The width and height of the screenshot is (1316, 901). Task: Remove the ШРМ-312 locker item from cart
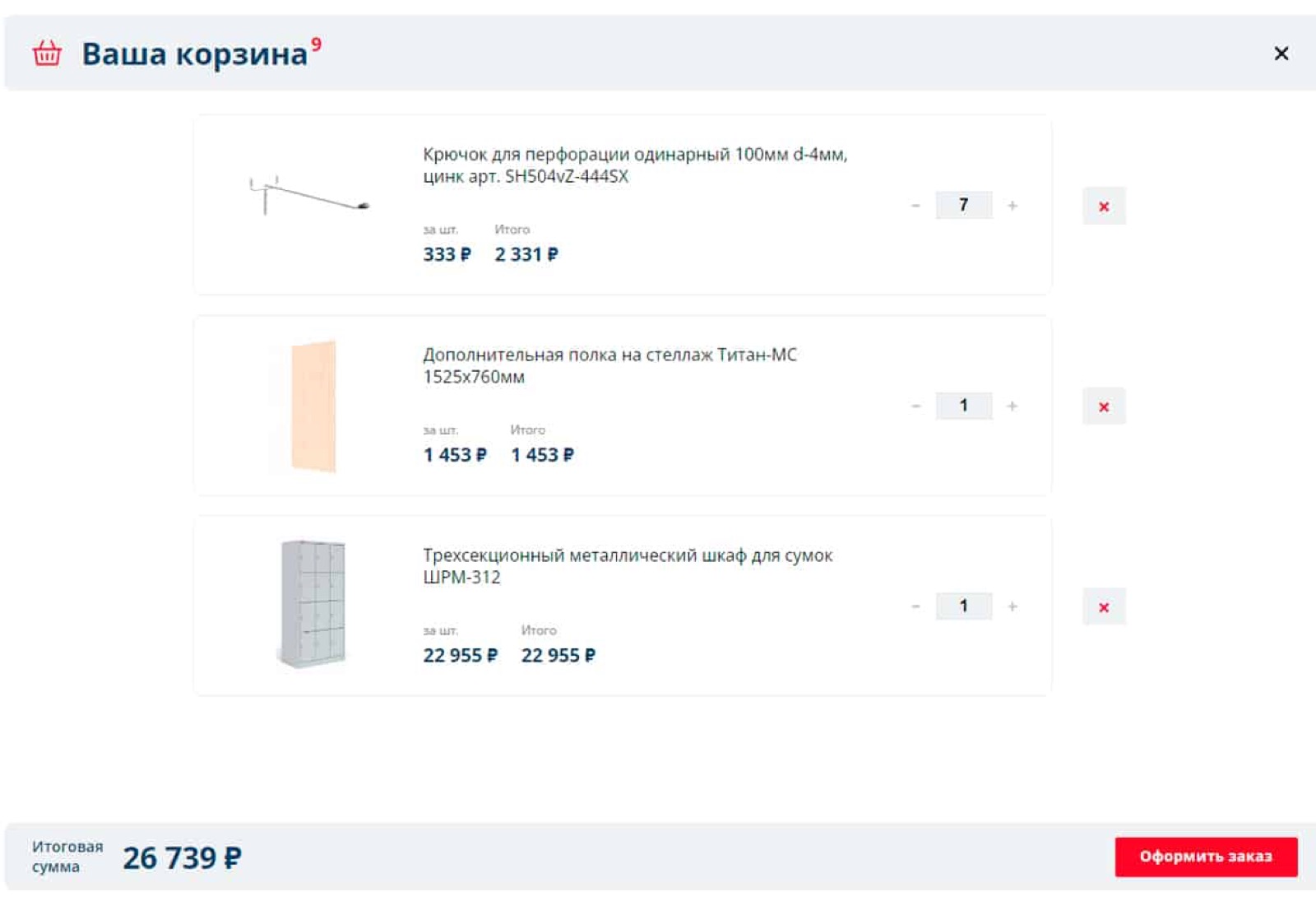(1104, 607)
